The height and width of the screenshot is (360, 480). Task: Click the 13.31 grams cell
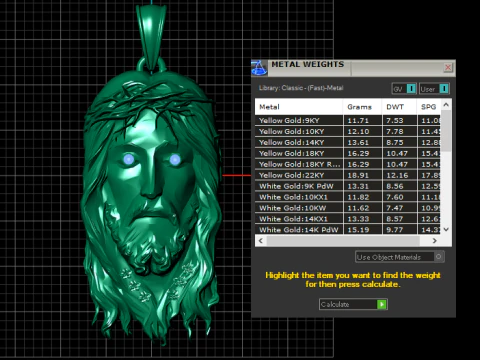tap(363, 186)
